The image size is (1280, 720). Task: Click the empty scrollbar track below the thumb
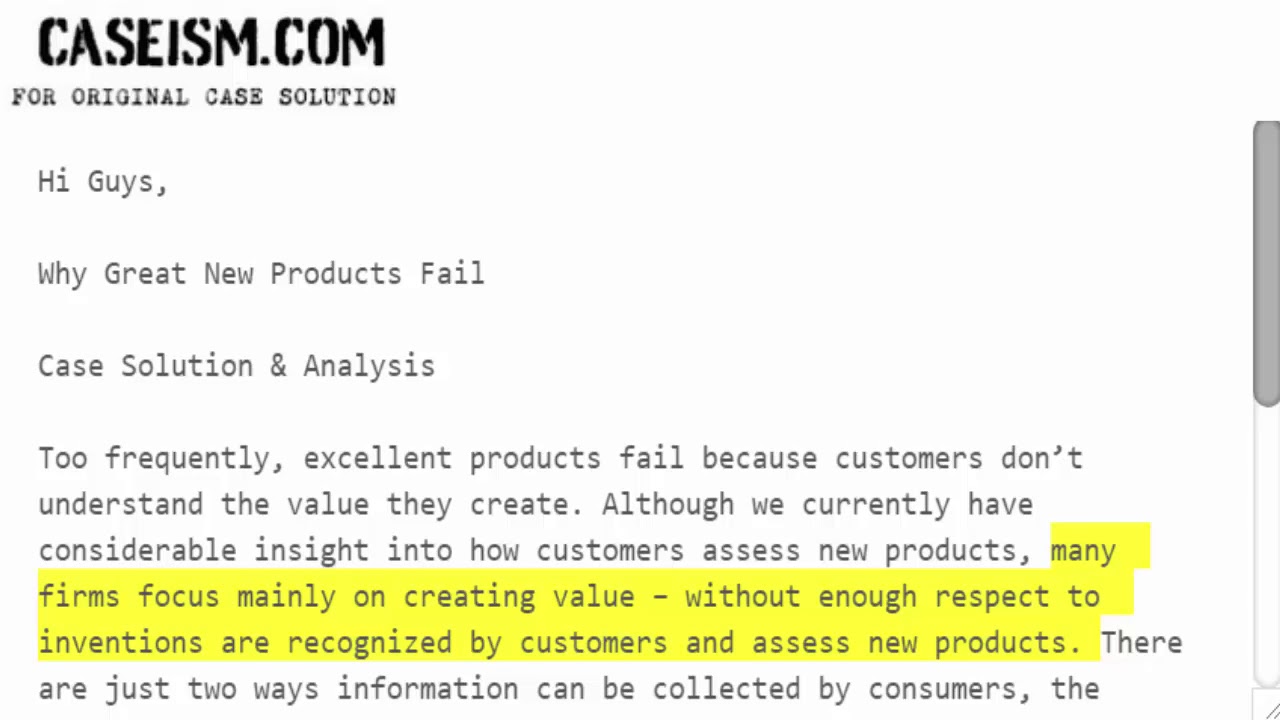click(1266, 540)
